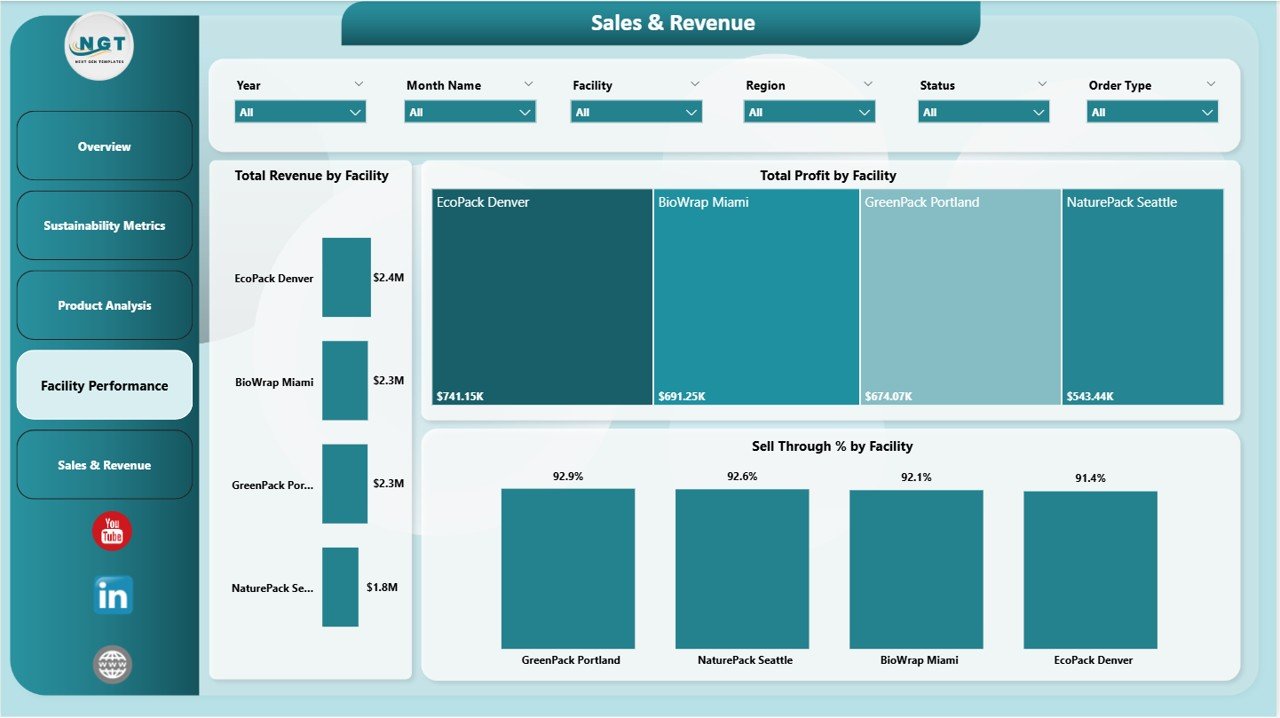Screen dimensions: 1280x718
Task: Open the Facility filter dropdown
Action: (636, 112)
